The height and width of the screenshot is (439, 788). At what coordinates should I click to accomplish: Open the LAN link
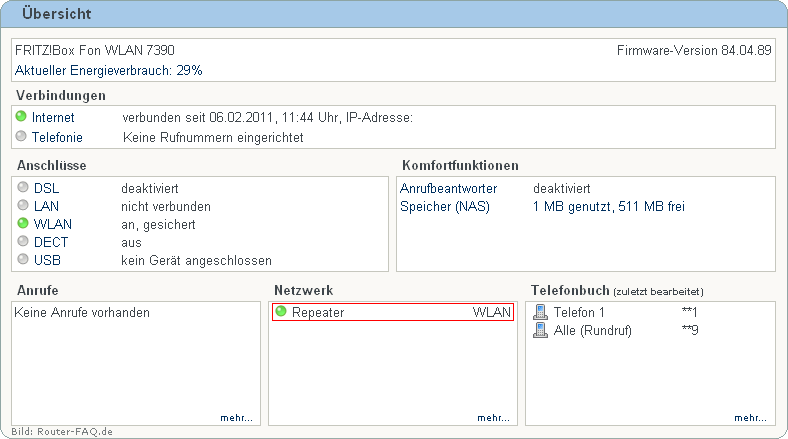46,206
